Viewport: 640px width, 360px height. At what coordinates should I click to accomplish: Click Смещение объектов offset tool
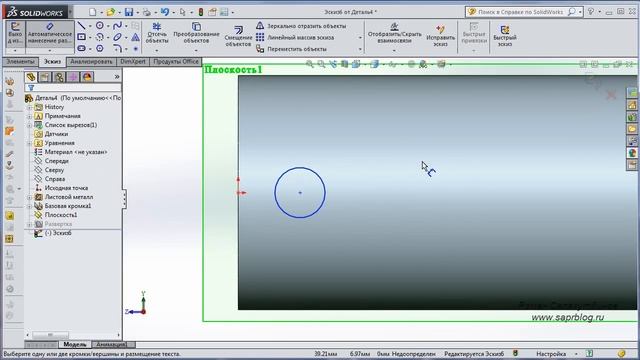coord(238,36)
